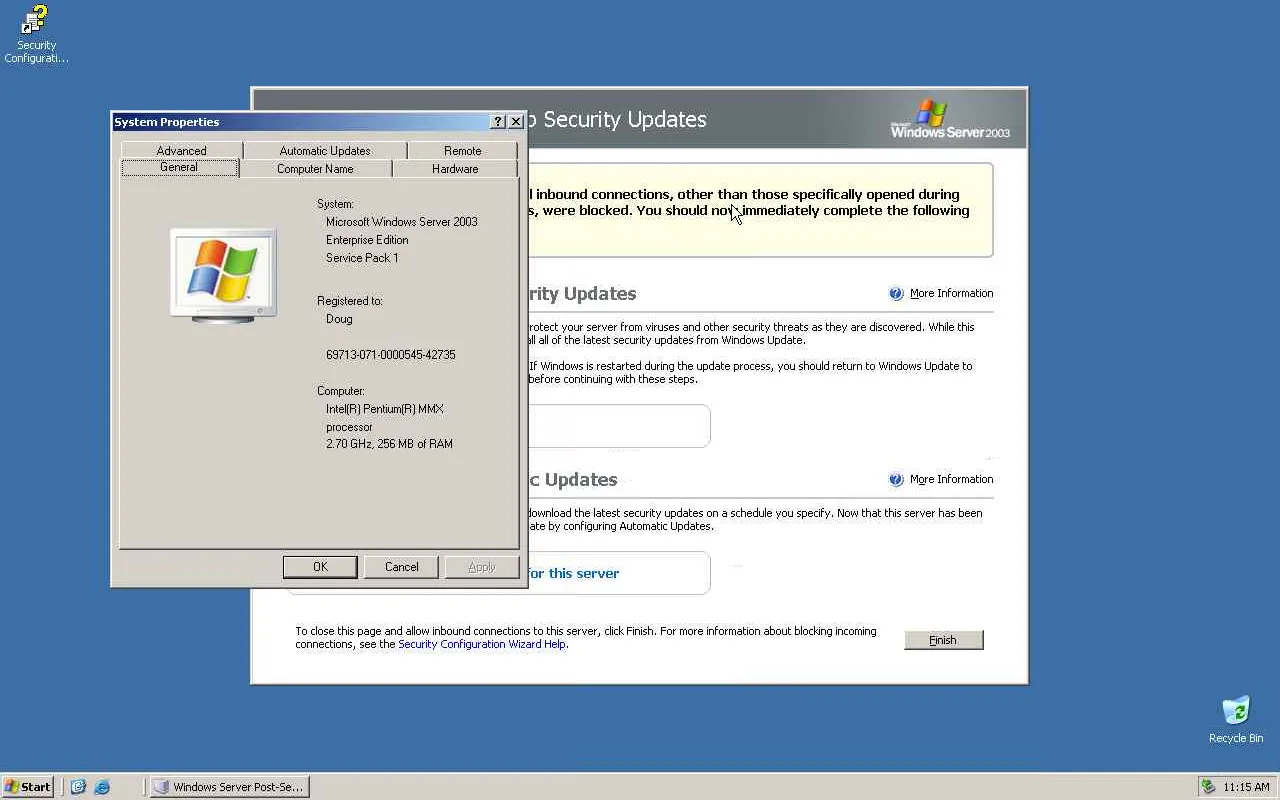This screenshot has width=1280, height=800.
Task: Click the product ID 69713-071-0000545-42735
Action: click(391, 355)
